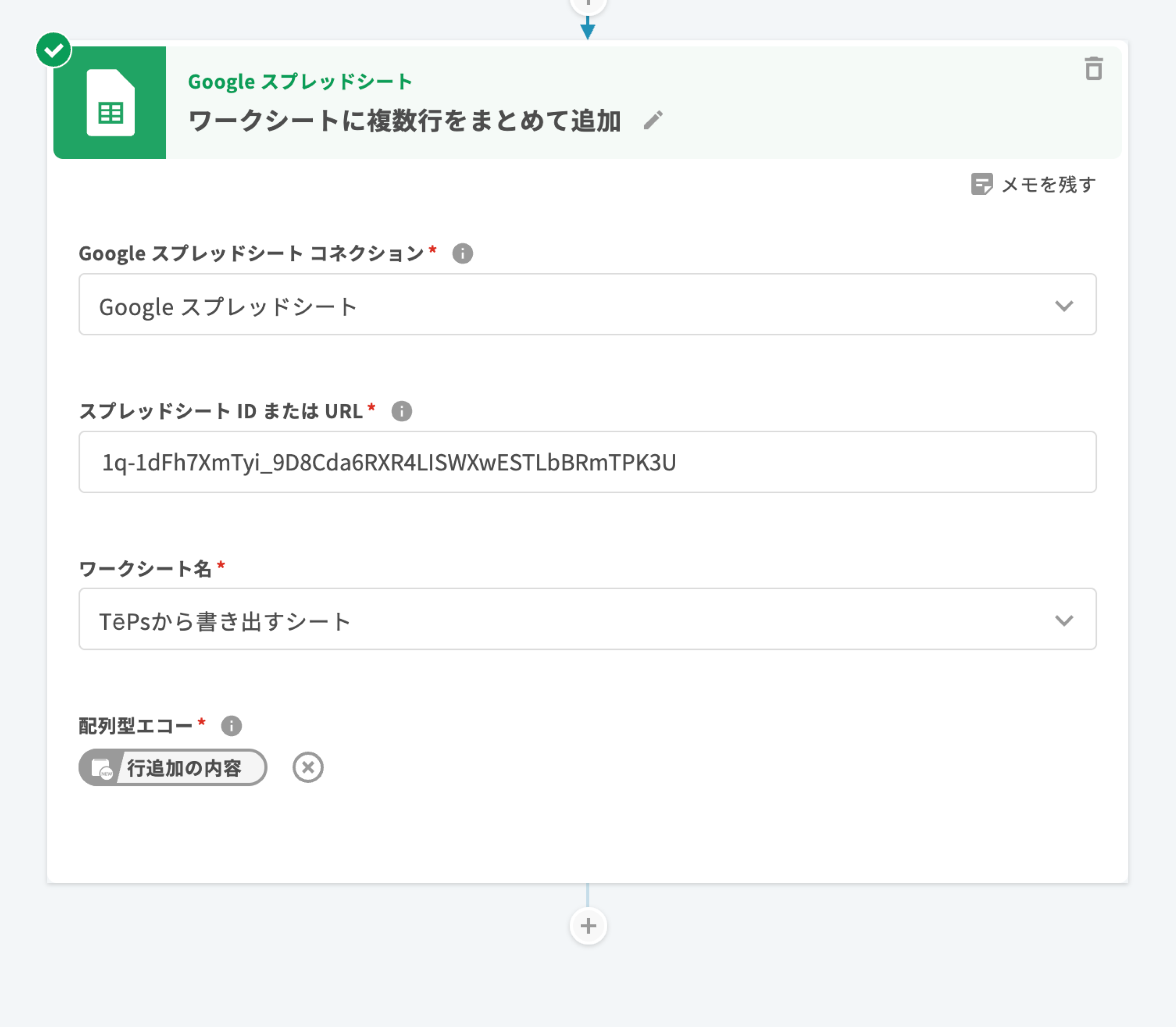1176x1027 pixels.
Task: Click the green checkmark status badge
Action: (x=53, y=51)
